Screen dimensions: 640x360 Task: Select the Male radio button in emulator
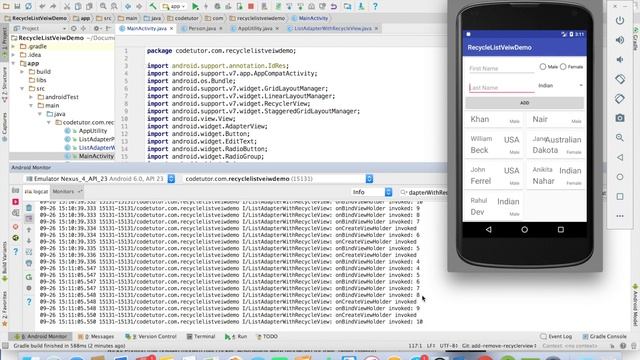(x=542, y=67)
